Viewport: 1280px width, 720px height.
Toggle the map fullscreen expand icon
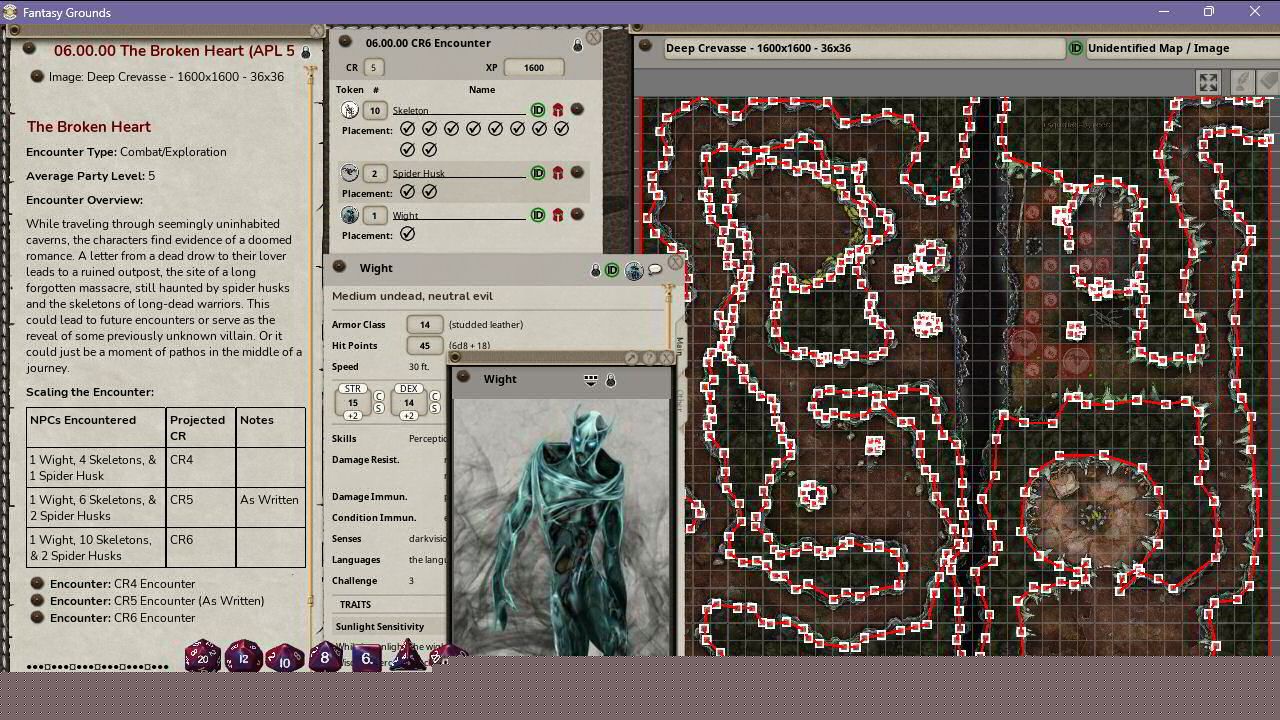click(x=1208, y=83)
